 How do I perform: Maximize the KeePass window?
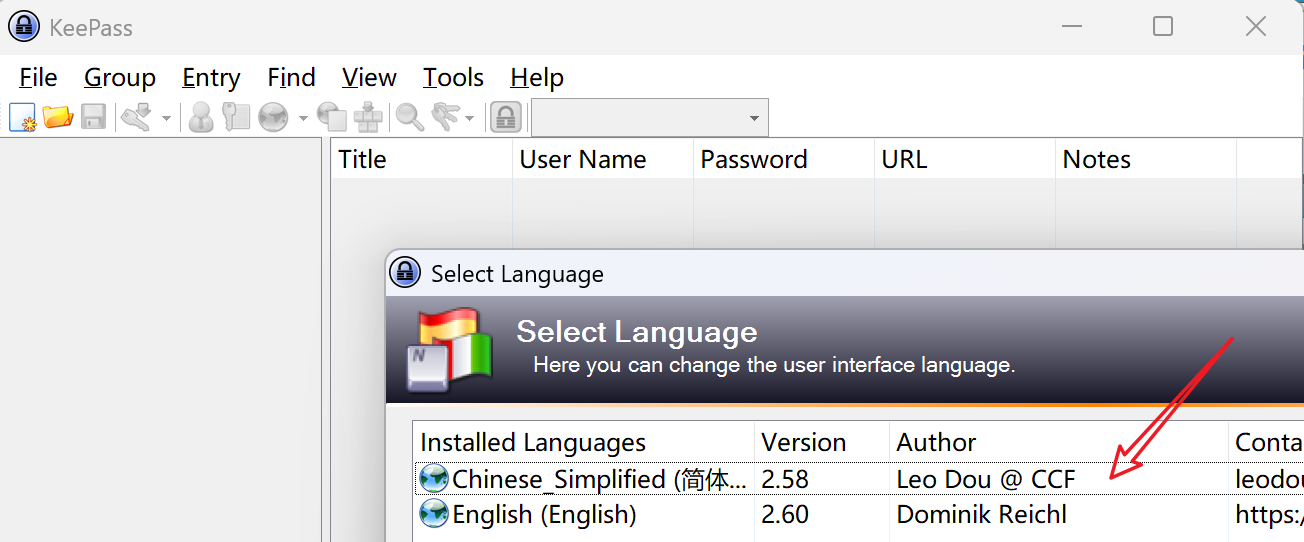point(1163,27)
